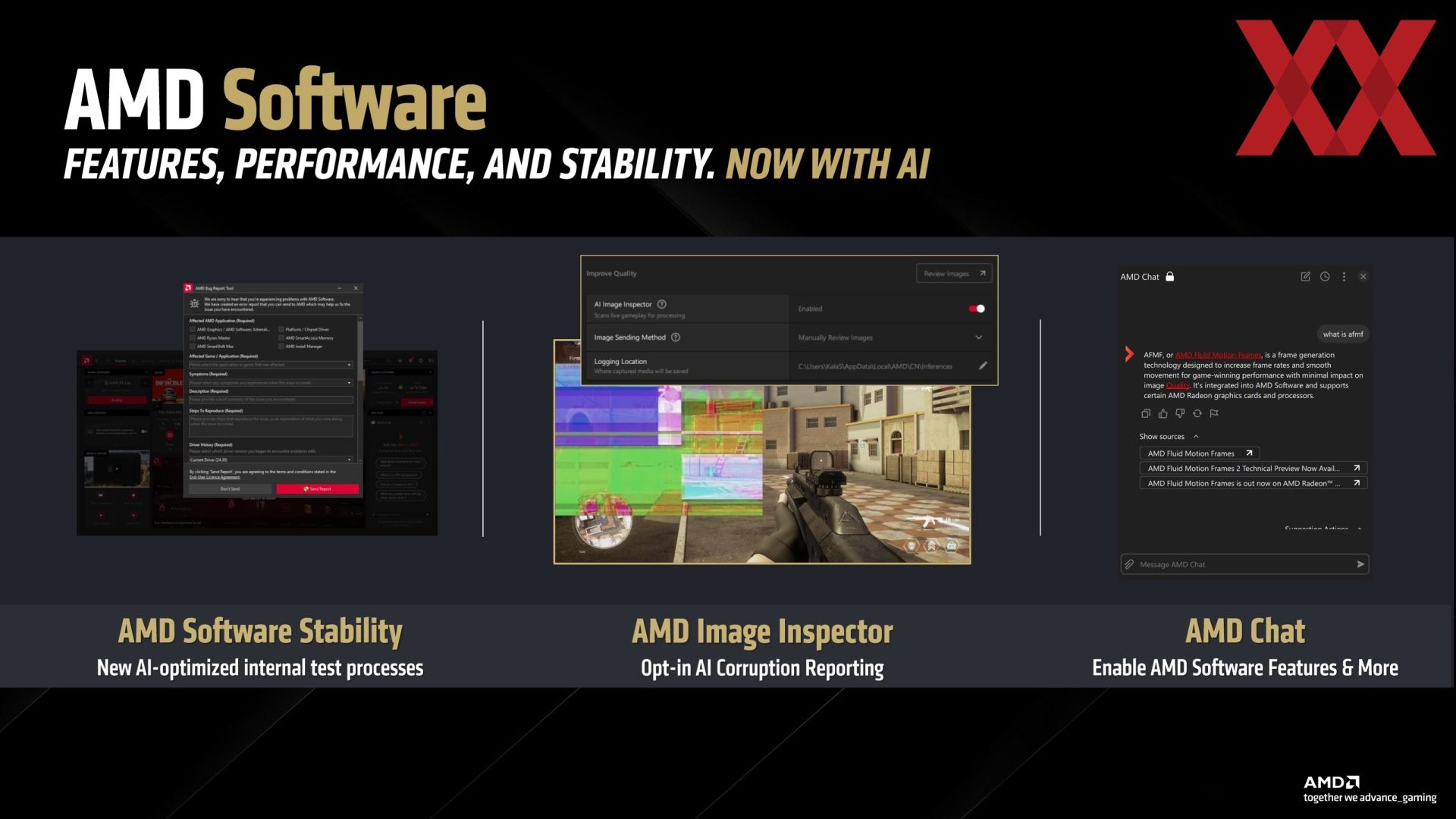Regenerate the AFMF chat response
The width and height of the screenshot is (1456, 819).
[x=1197, y=413]
